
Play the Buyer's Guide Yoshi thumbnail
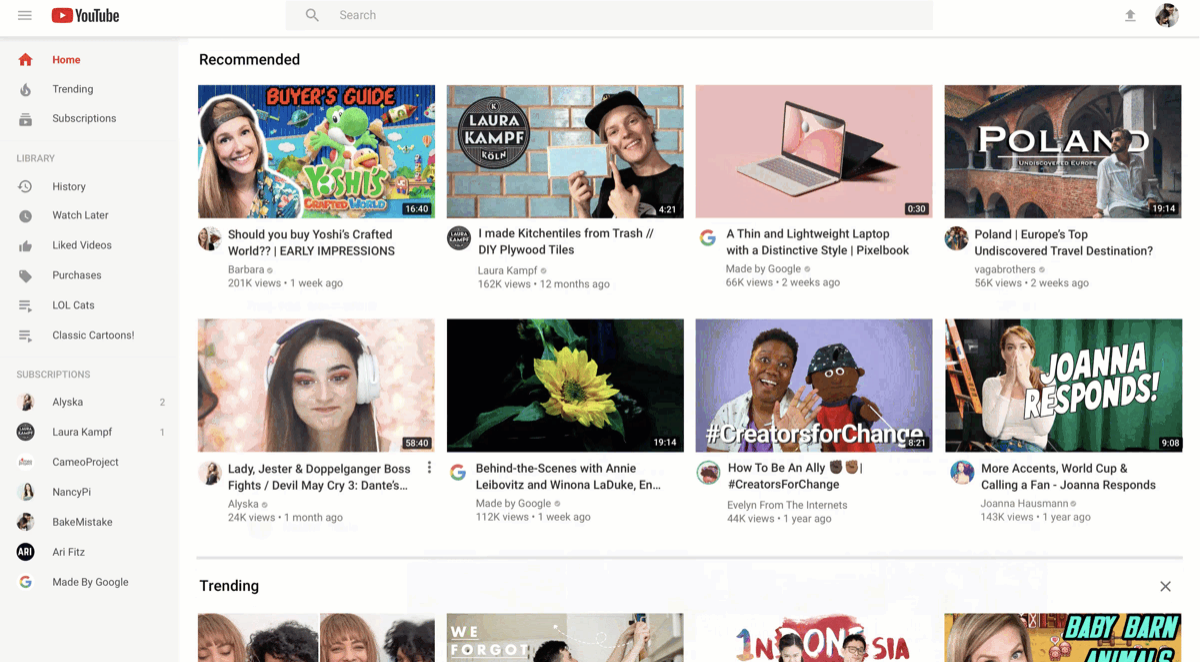point(316,151)
